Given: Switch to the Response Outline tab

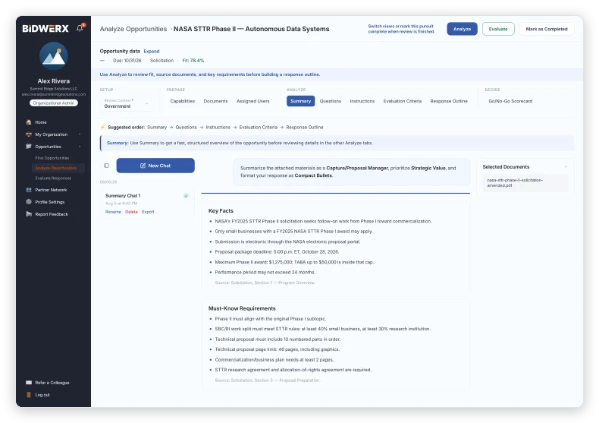Looking at the screenshot, I should [449, 101].
